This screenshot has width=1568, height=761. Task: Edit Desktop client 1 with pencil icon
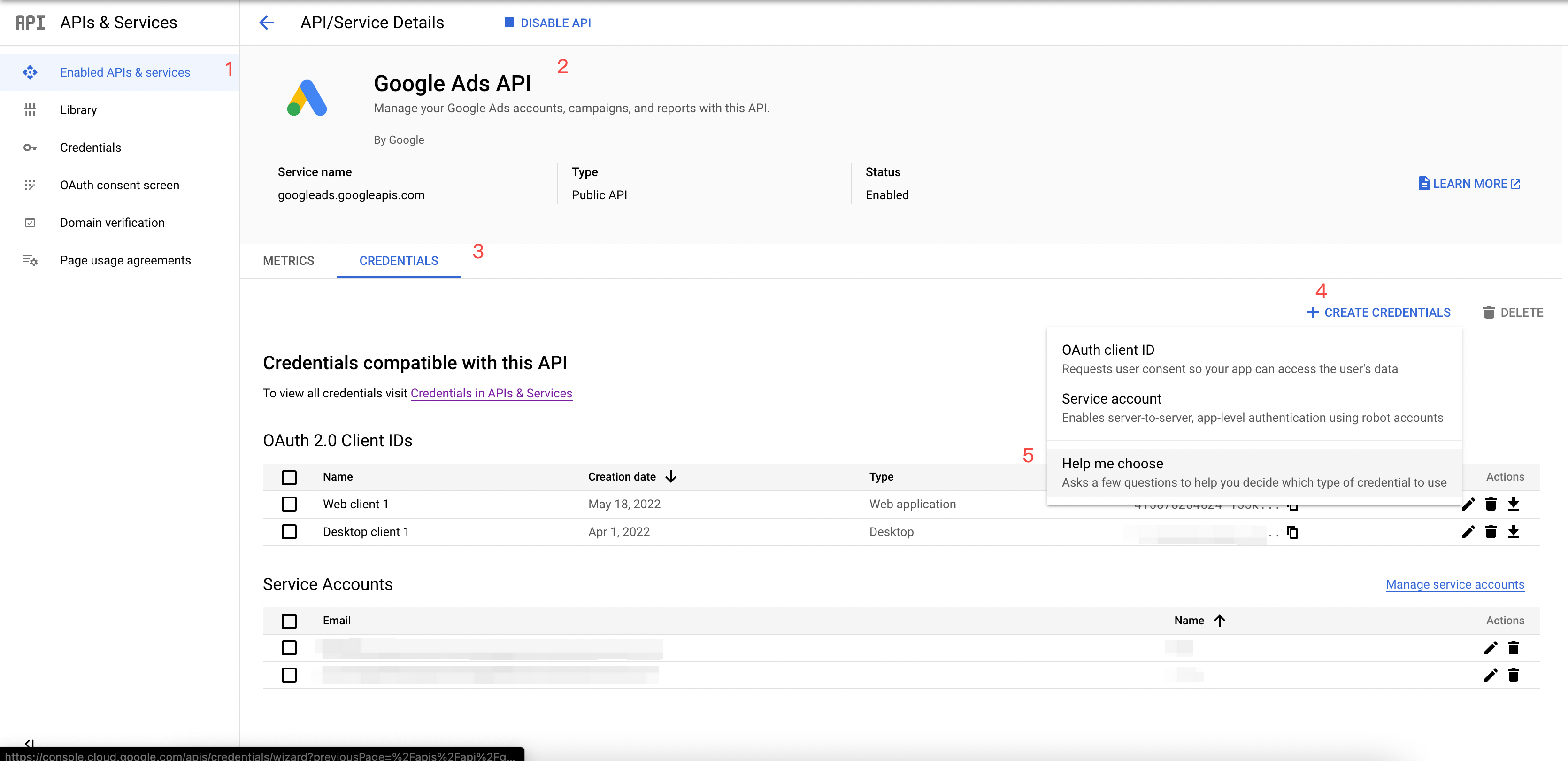pos(1468,532)
